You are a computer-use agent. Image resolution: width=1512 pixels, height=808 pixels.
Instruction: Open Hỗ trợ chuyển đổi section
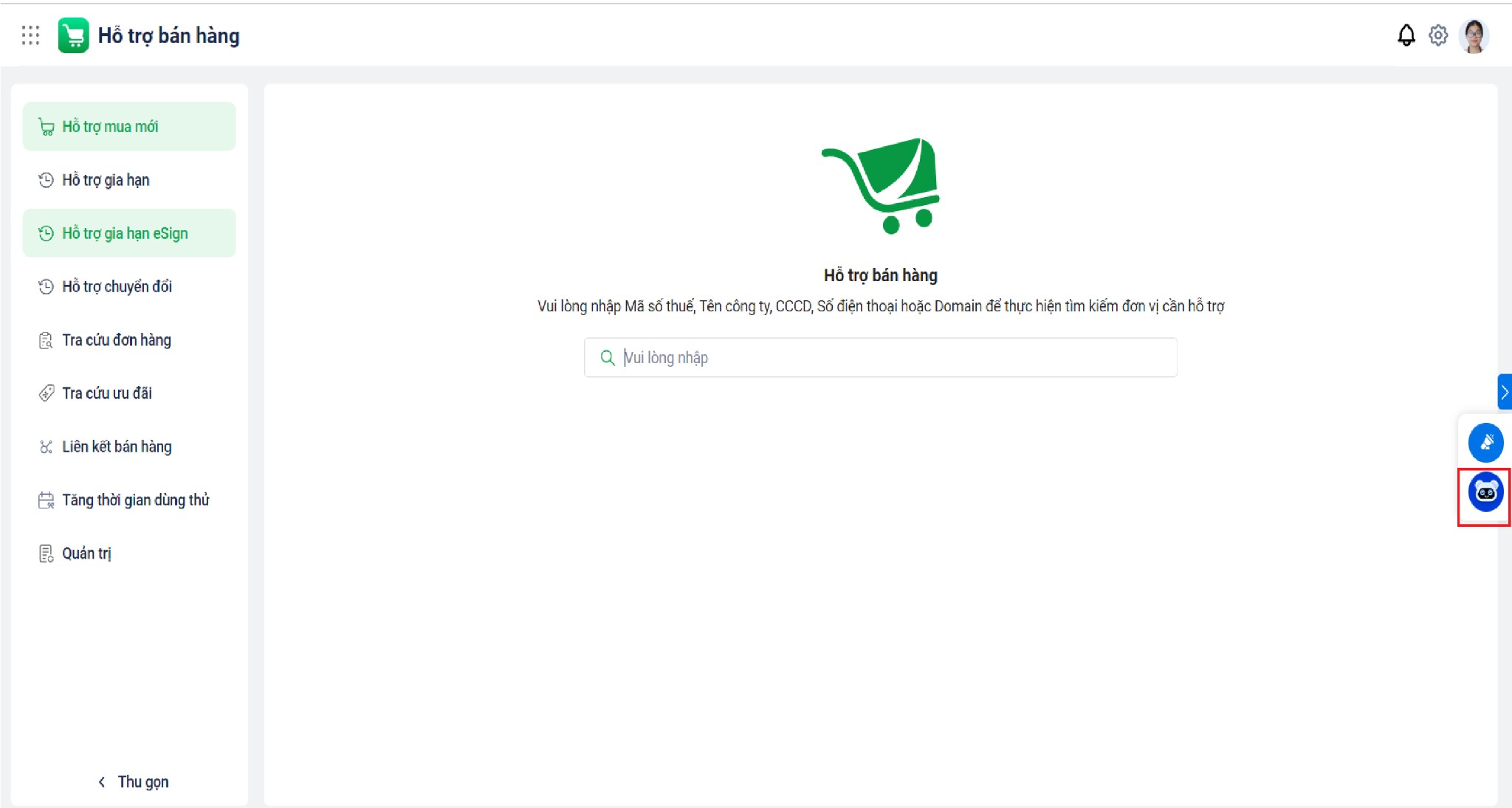(x=117, y=286)
